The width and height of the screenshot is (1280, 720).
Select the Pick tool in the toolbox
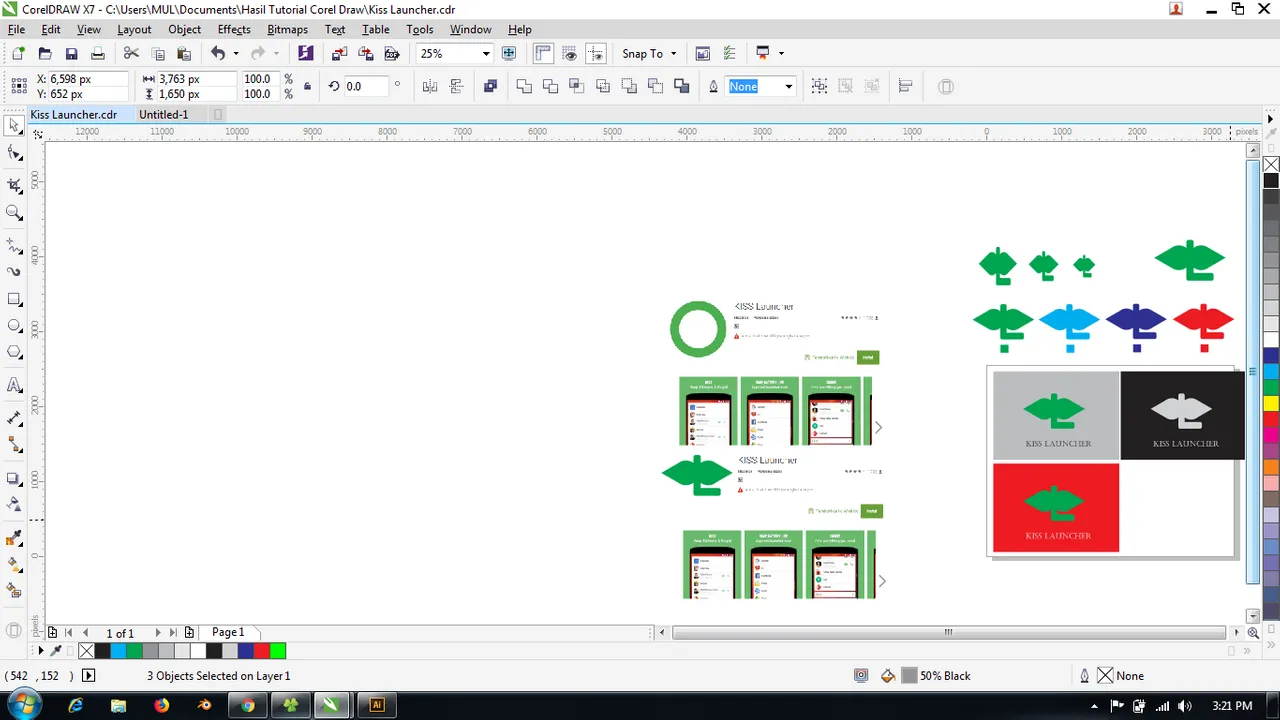14,126
